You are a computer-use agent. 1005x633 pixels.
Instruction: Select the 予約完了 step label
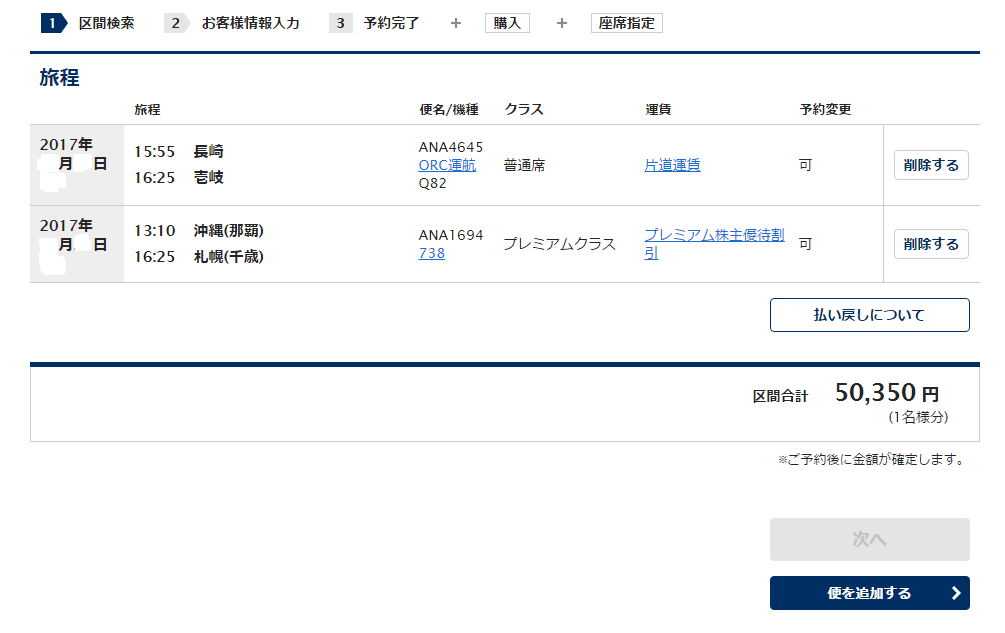(x=392, y=23)
